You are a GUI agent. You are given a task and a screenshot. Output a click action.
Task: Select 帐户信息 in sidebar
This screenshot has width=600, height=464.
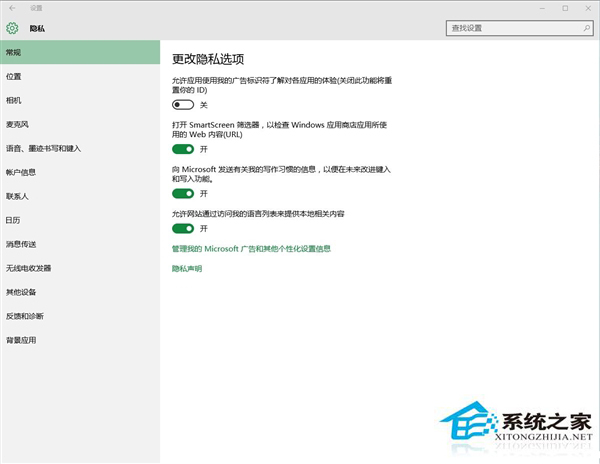tap(80, 172)
